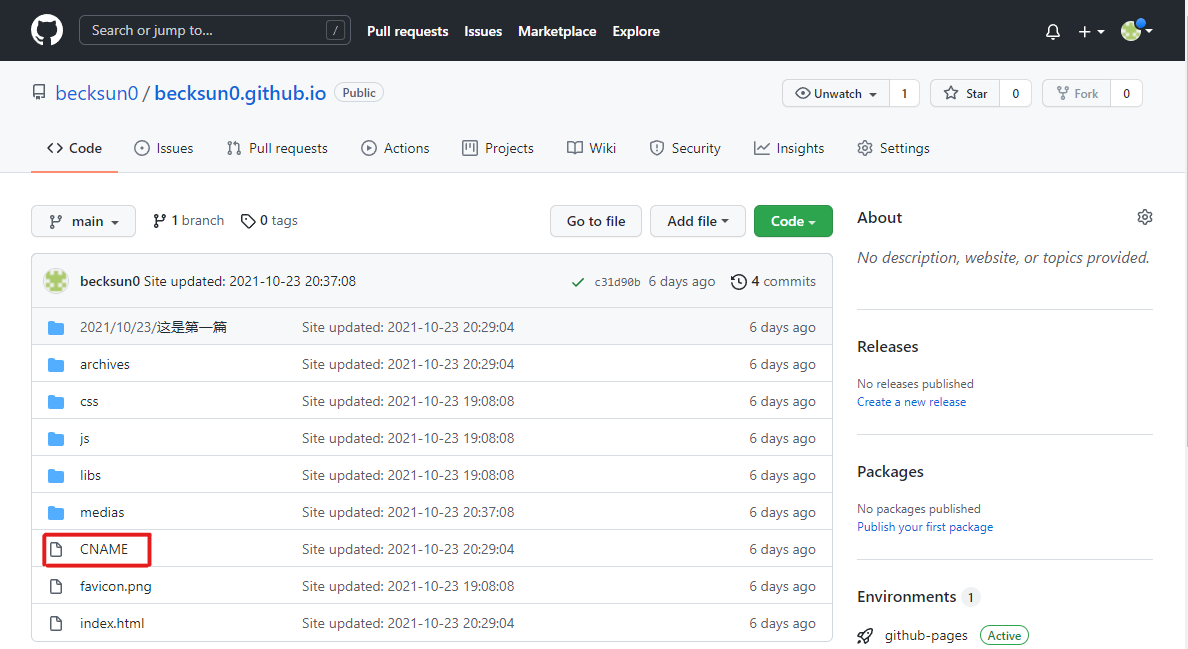
Task: Open the plus create-new menu
Action: click(1091, 32)
